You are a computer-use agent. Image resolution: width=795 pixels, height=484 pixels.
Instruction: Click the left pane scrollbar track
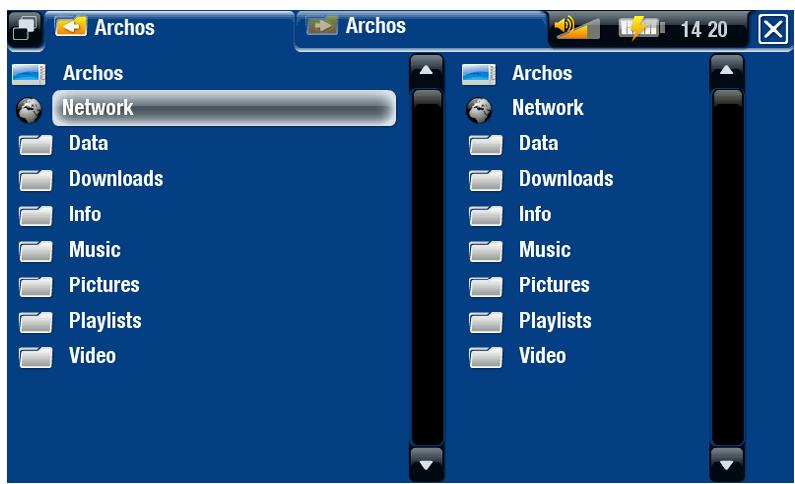point(427,268)
